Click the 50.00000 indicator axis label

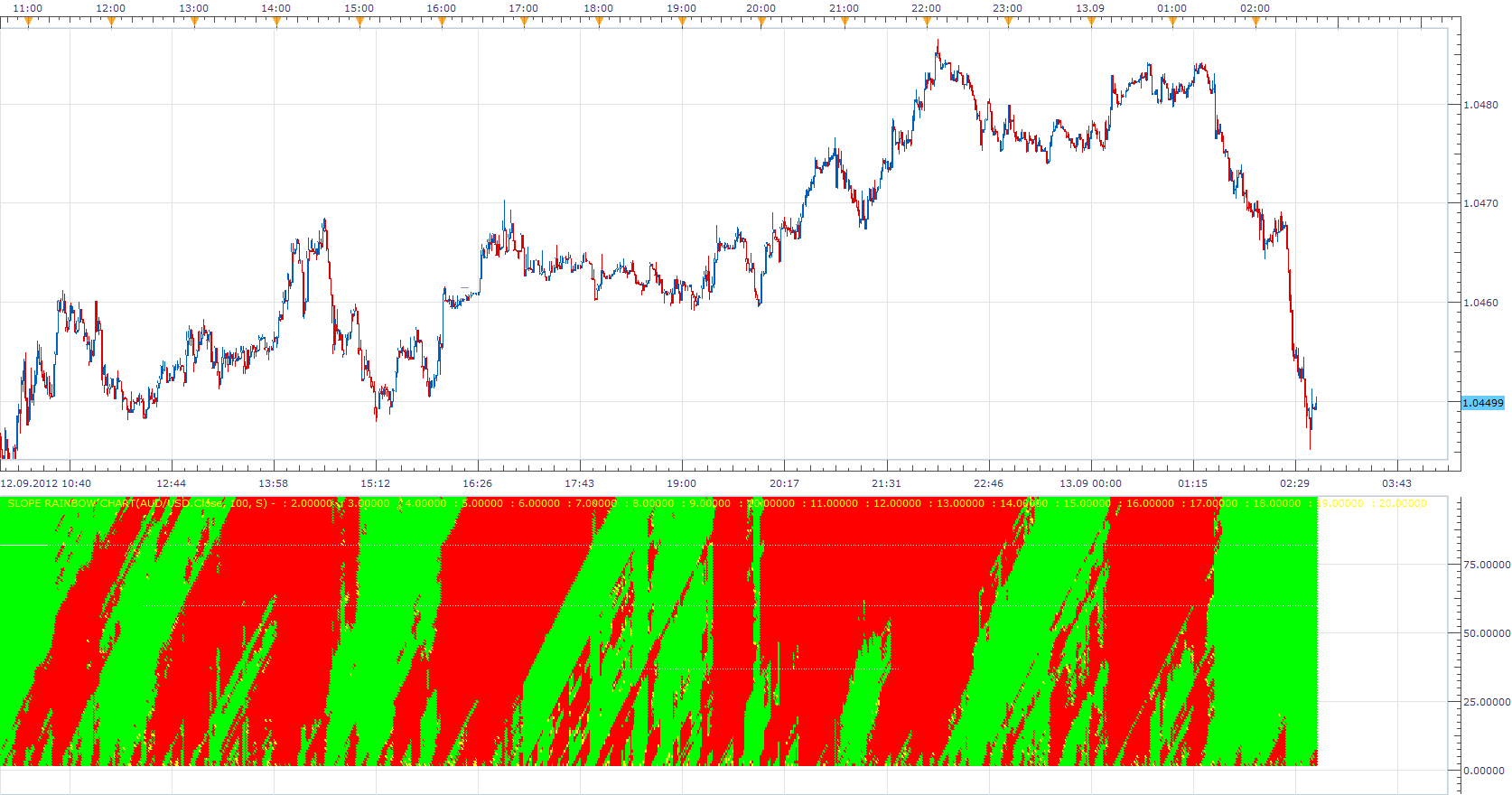click(1486, 633)
